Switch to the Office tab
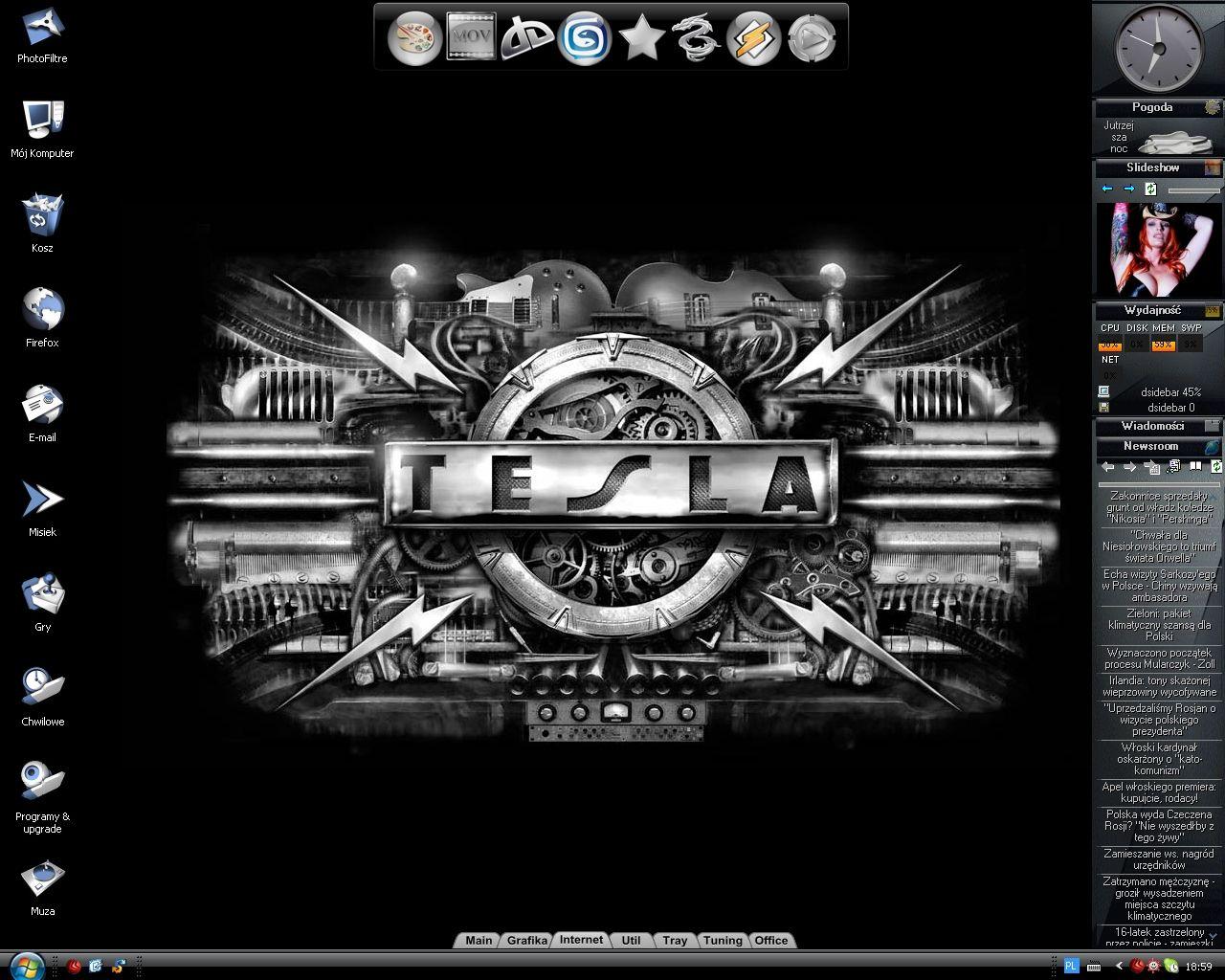 click(771, 940)
